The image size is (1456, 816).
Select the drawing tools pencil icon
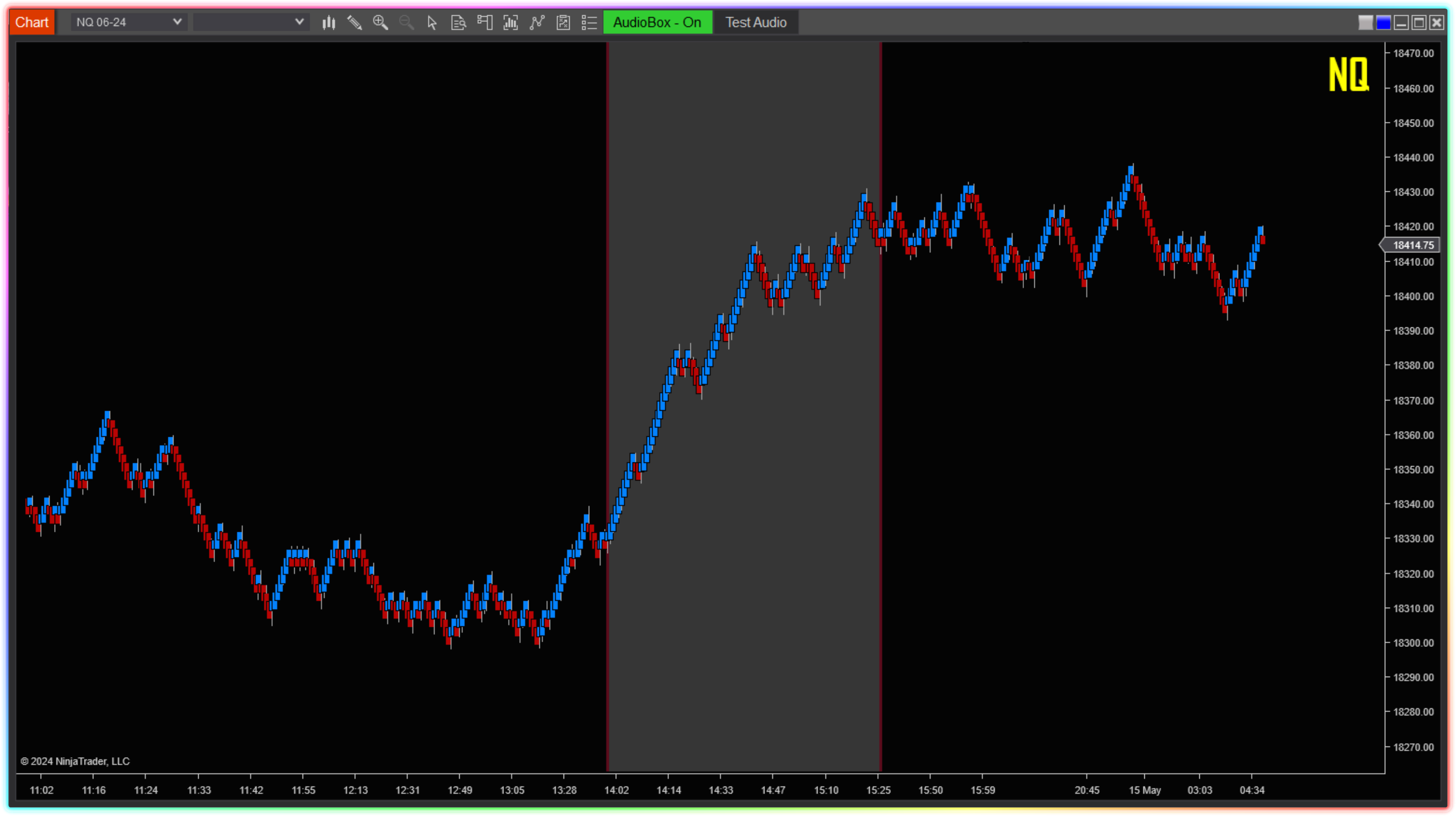[354, 23]
